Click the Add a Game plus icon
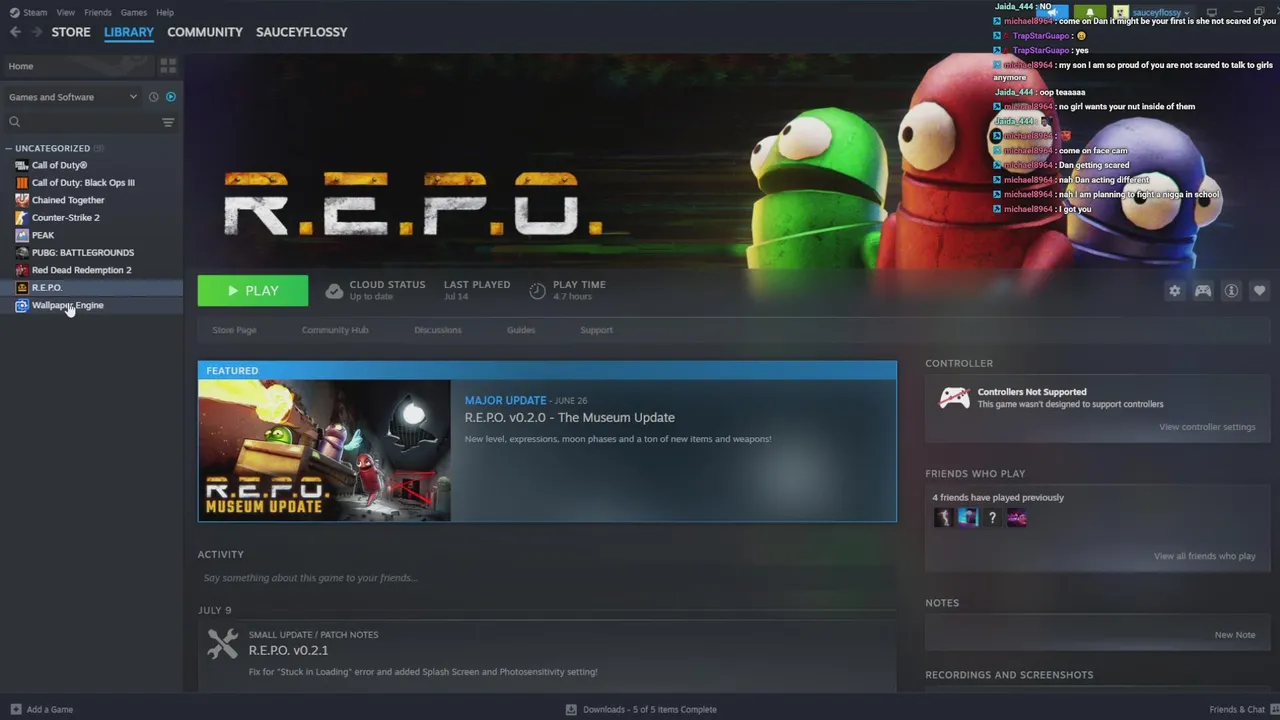This screenshot has height=720, width=1280. click(14, 709)
